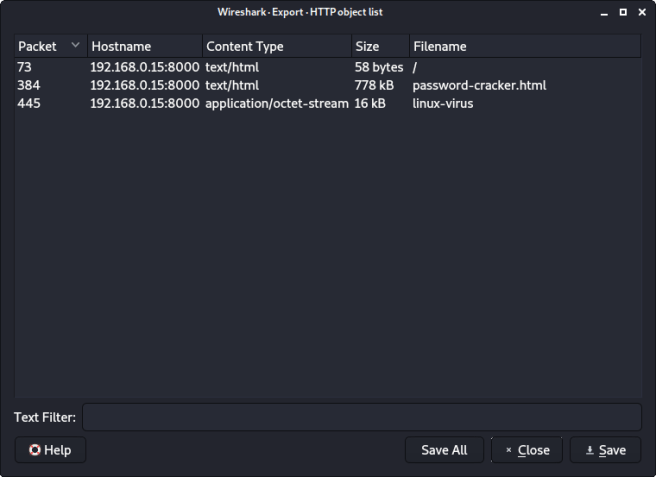This screenshot has width=656, height=477.
Task: Click the application/octet-stream content type cell
Action: [276, 103]
